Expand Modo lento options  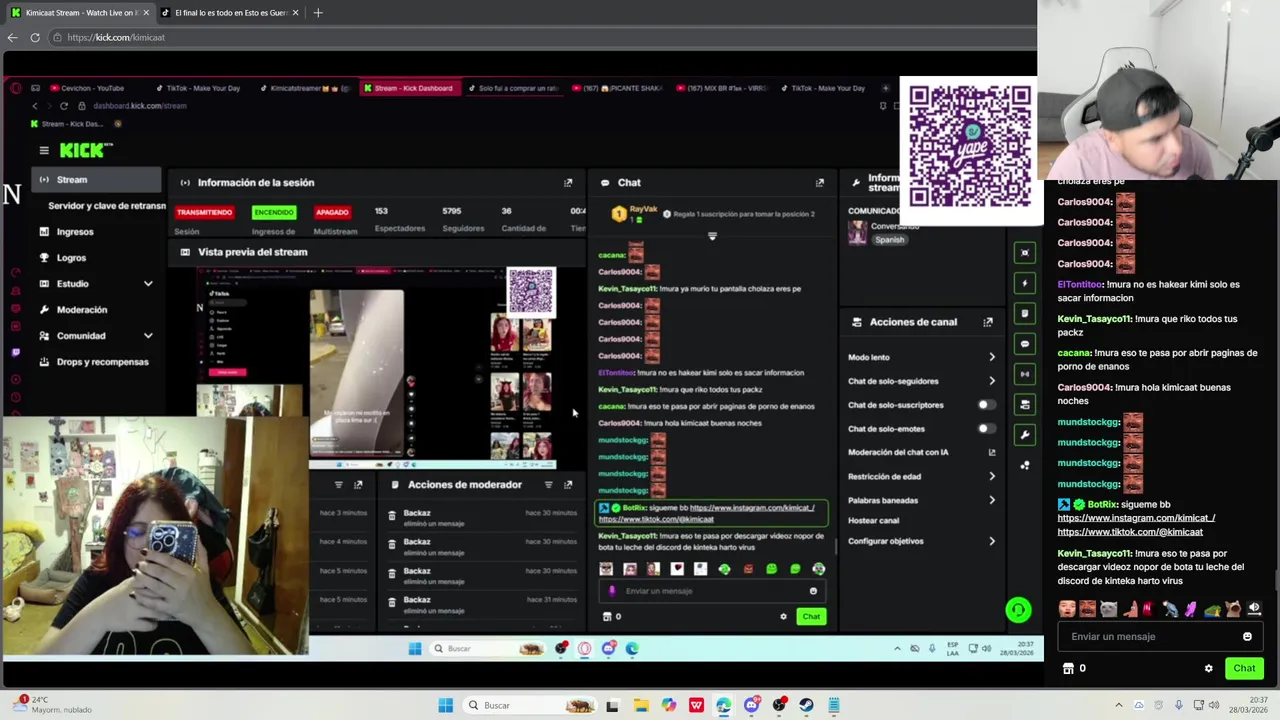992,357
